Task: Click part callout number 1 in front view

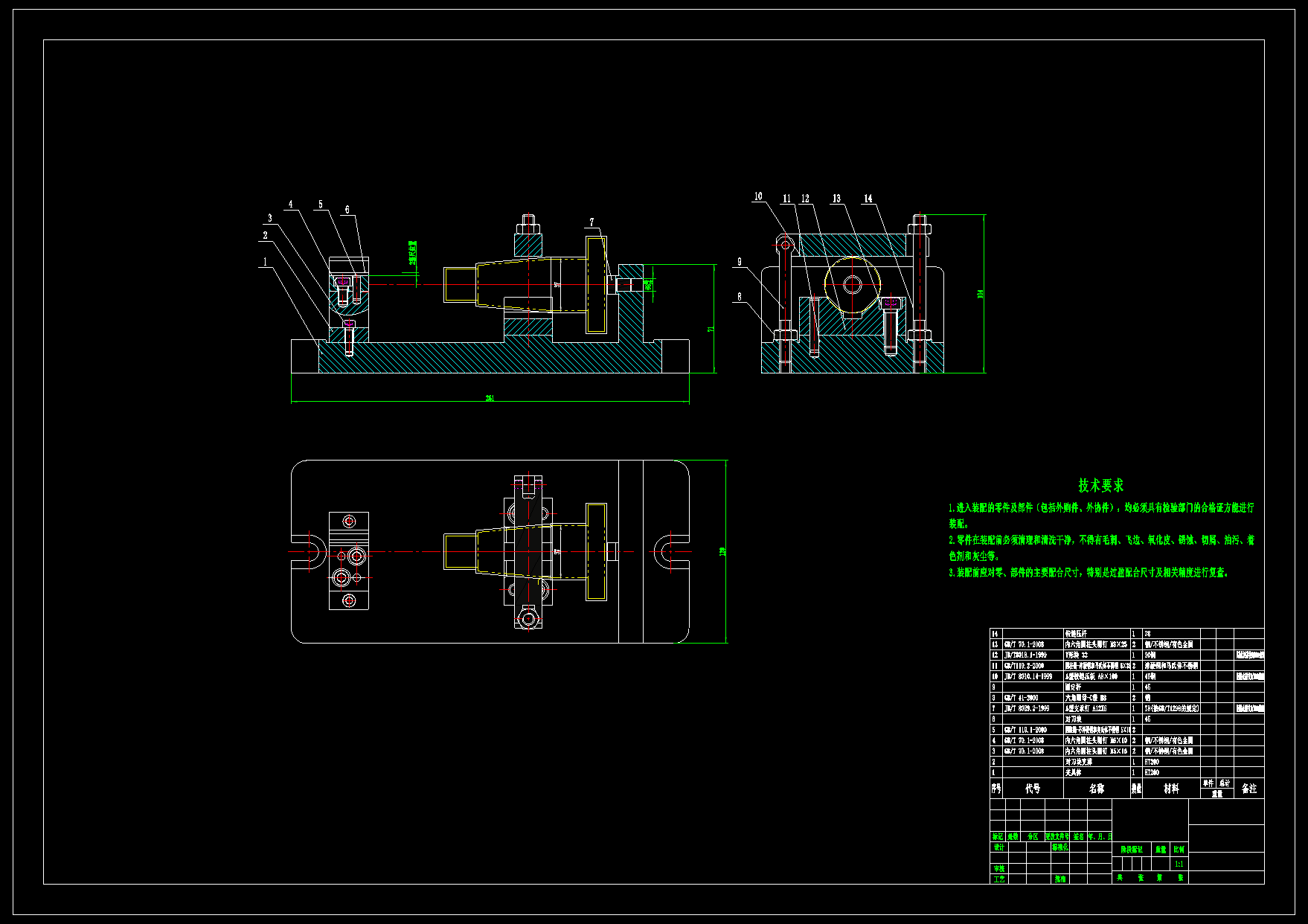Action: click(264, 262)
